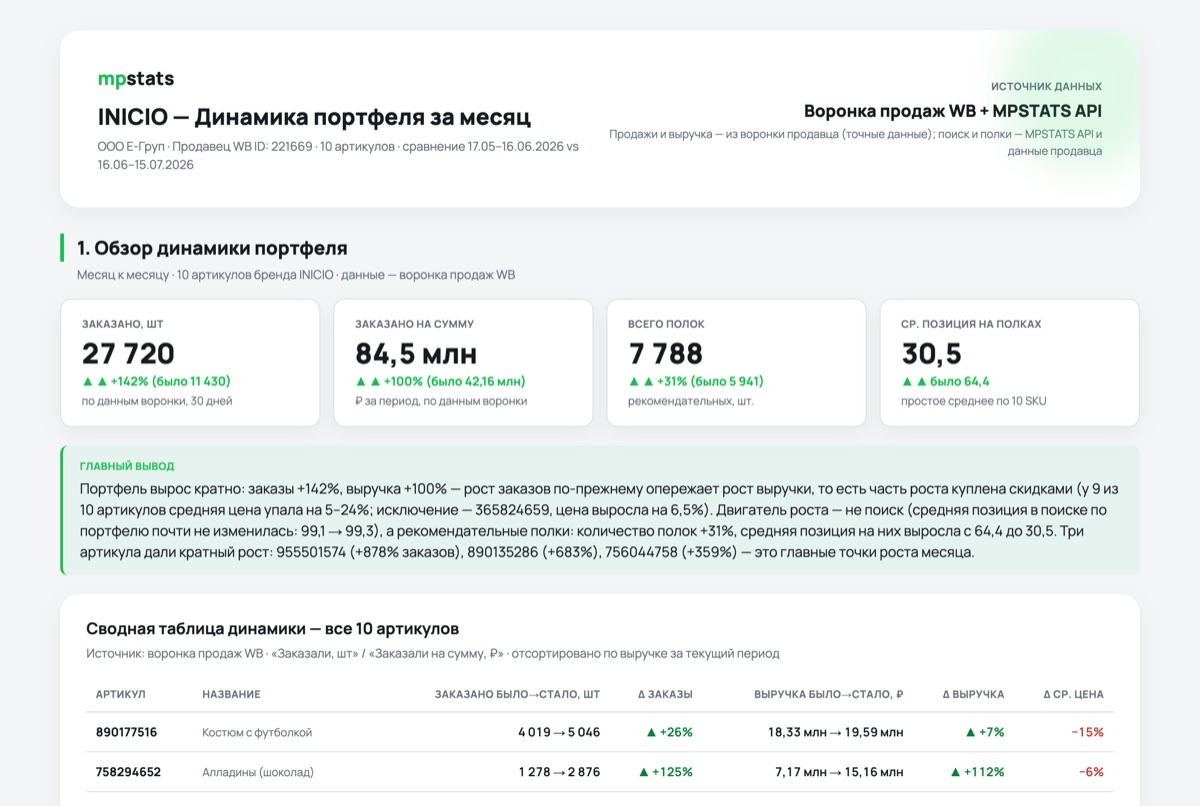
Task: Click the product name 'Костюм с футболкой'
Action: (x=257, y=732)
